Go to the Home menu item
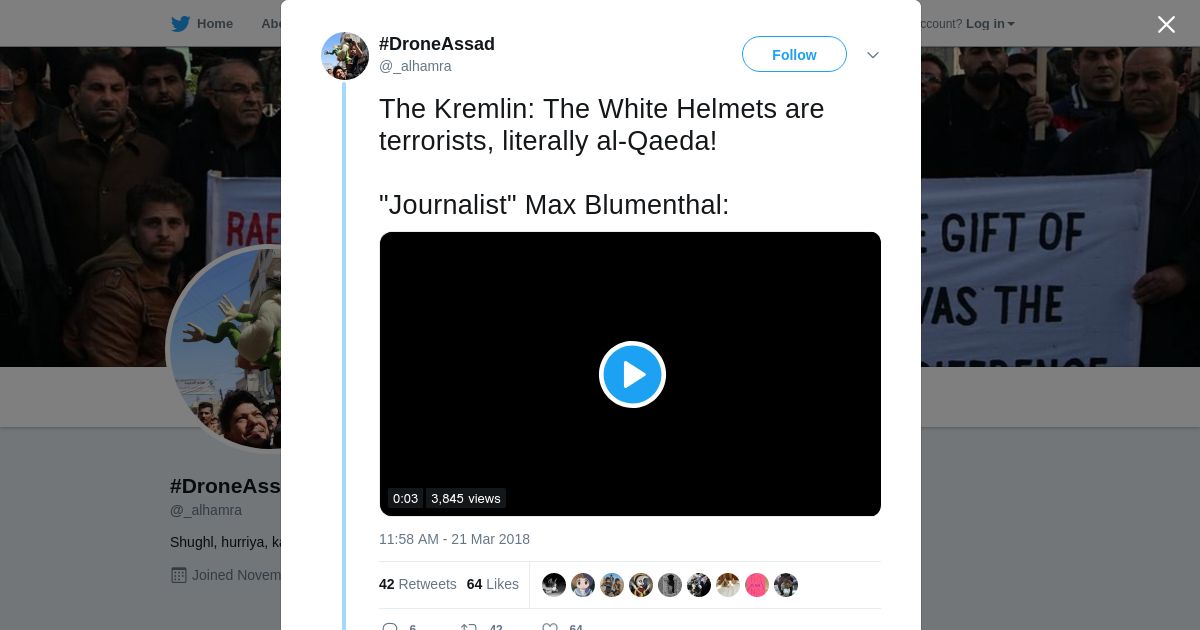The image size is (1200, 630). (214, 24)
